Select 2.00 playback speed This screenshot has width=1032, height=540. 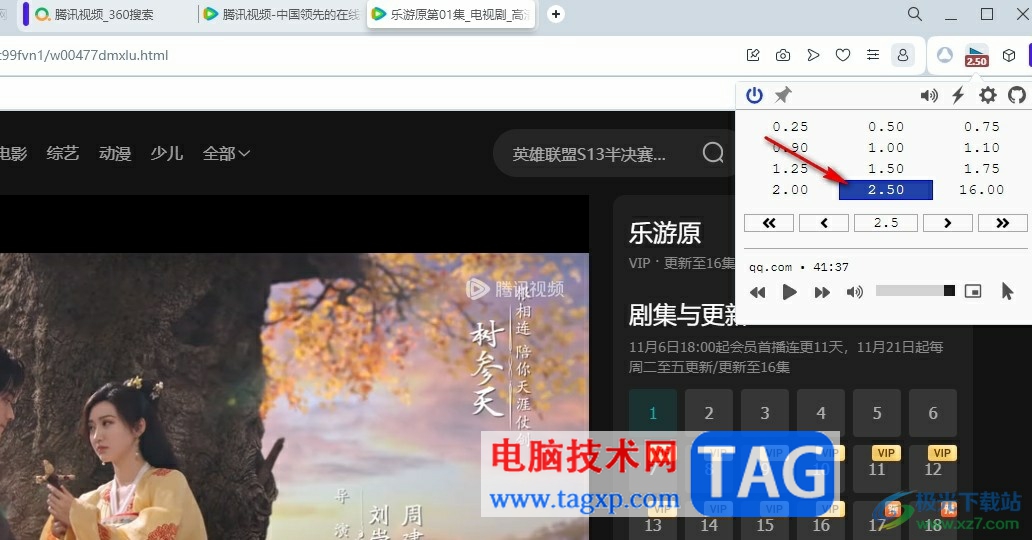click(790, 190)
